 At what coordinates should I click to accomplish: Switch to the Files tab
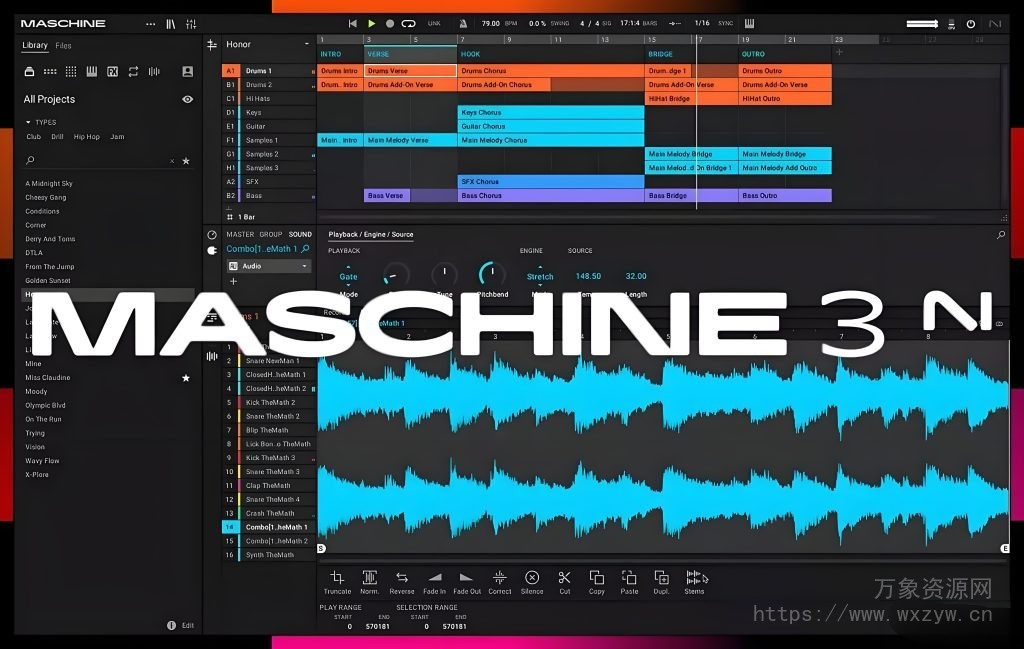pyautogui.click(x=62, y=45)
